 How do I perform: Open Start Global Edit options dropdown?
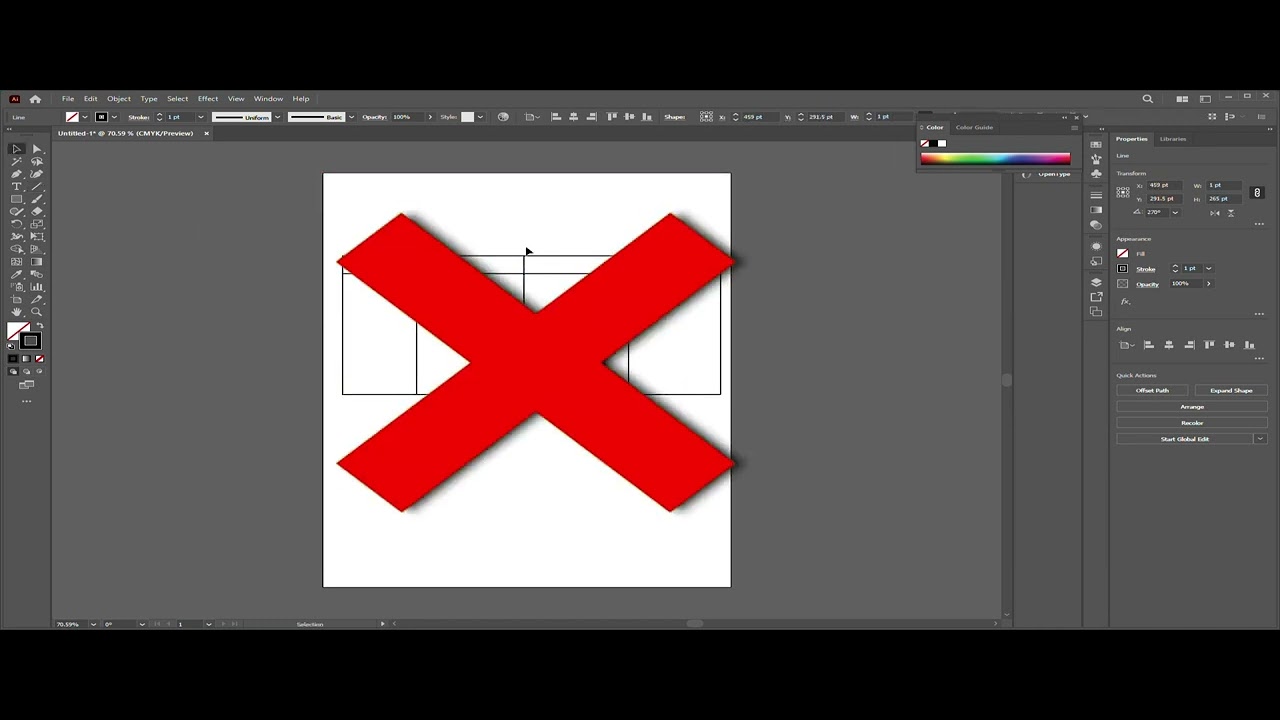click(1260, 439)
